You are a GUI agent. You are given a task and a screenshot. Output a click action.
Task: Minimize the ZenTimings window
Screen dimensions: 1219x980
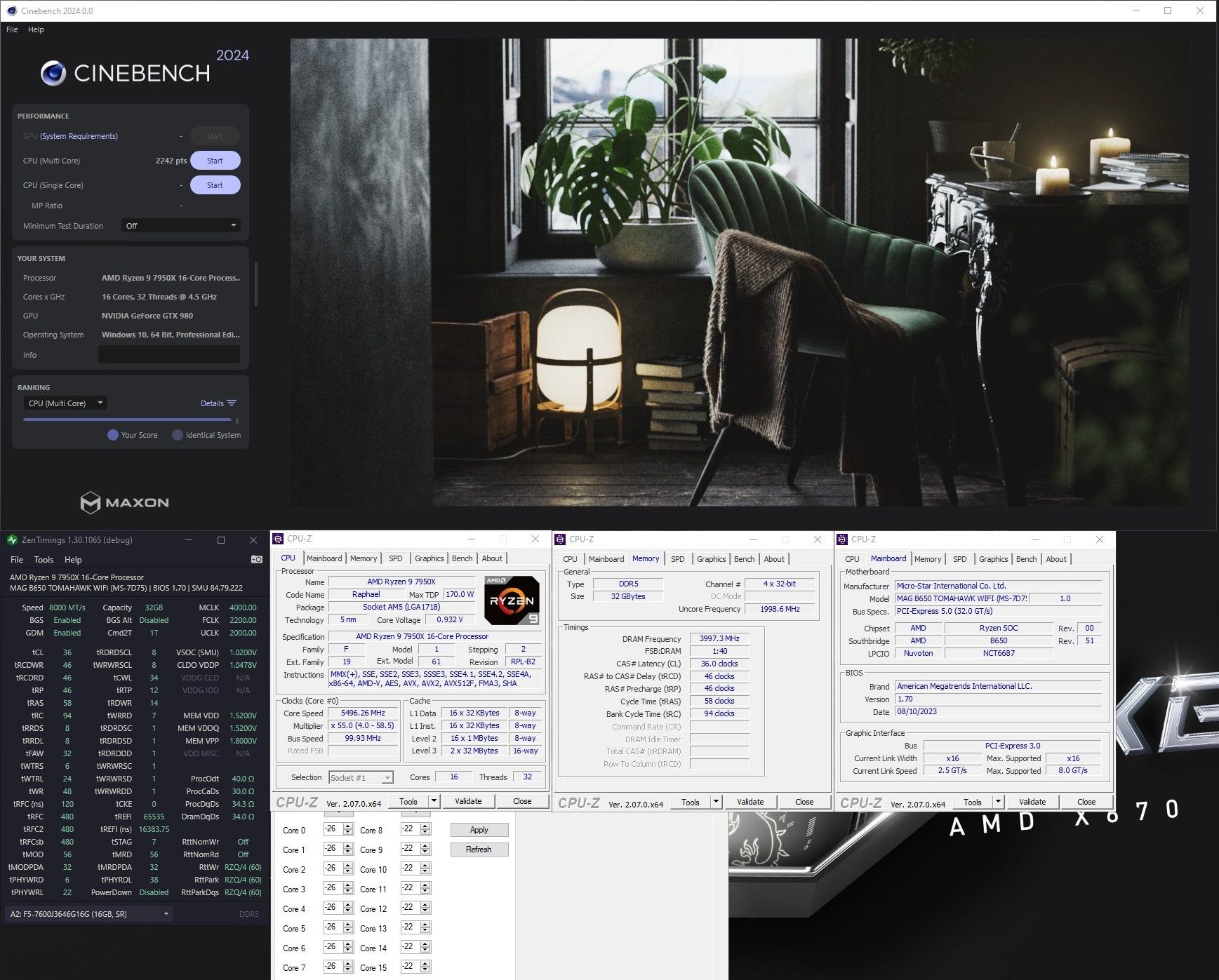pos(189,540)
